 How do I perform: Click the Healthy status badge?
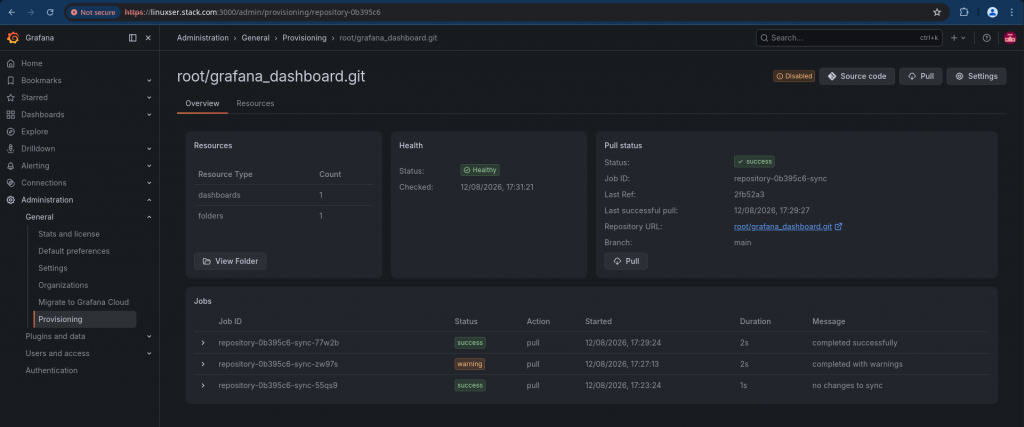click(x=479, y=170)
